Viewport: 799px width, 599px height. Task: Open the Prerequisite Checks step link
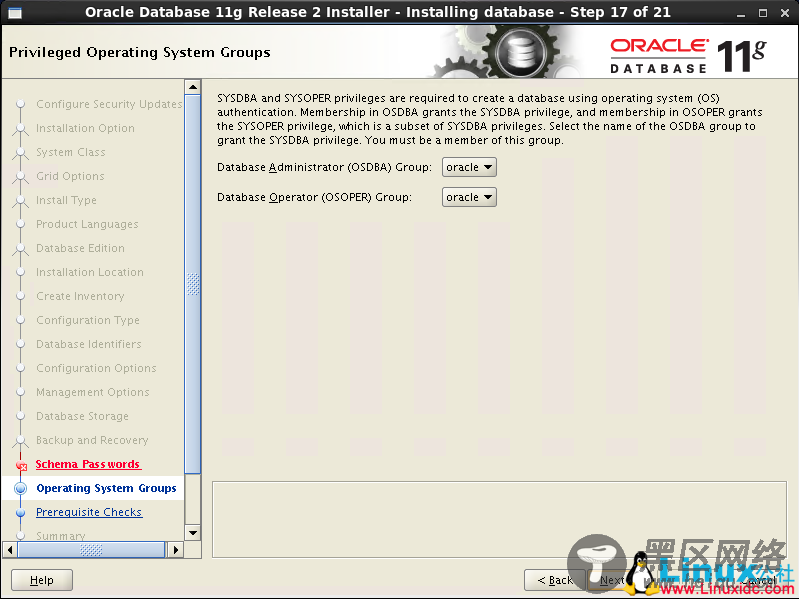[89, 512]
